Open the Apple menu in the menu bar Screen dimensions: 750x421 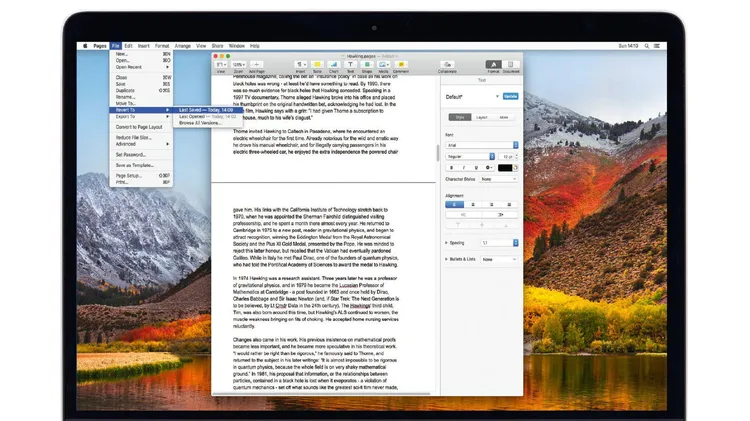point(86,45)
